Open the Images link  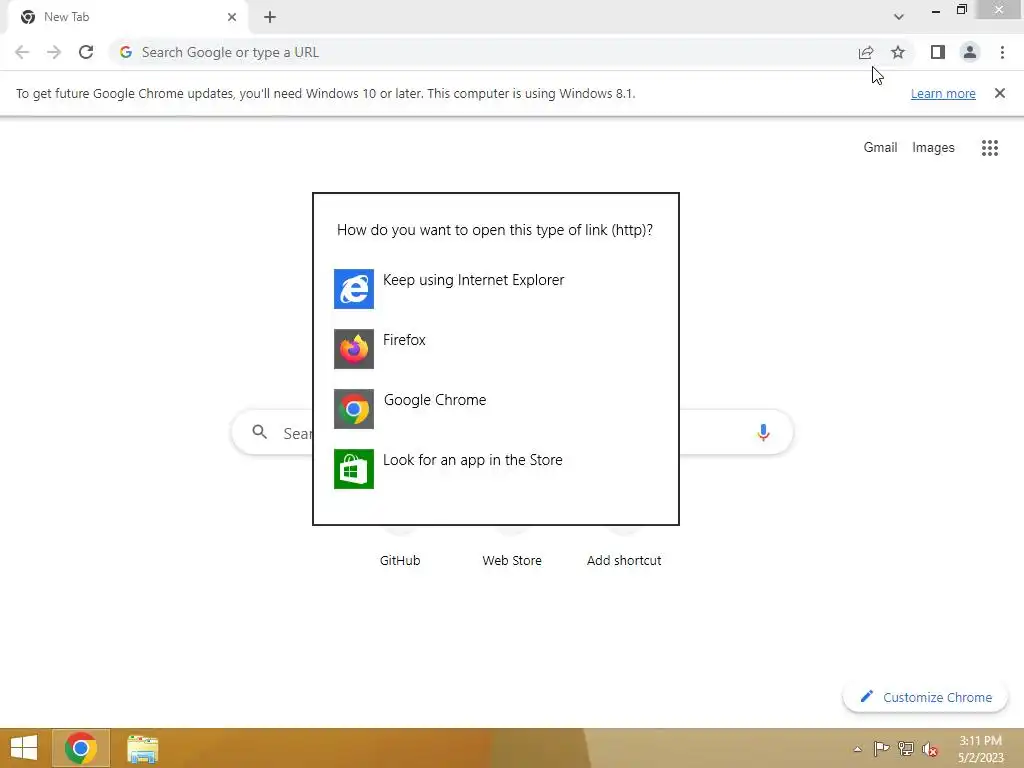[933, 148]
